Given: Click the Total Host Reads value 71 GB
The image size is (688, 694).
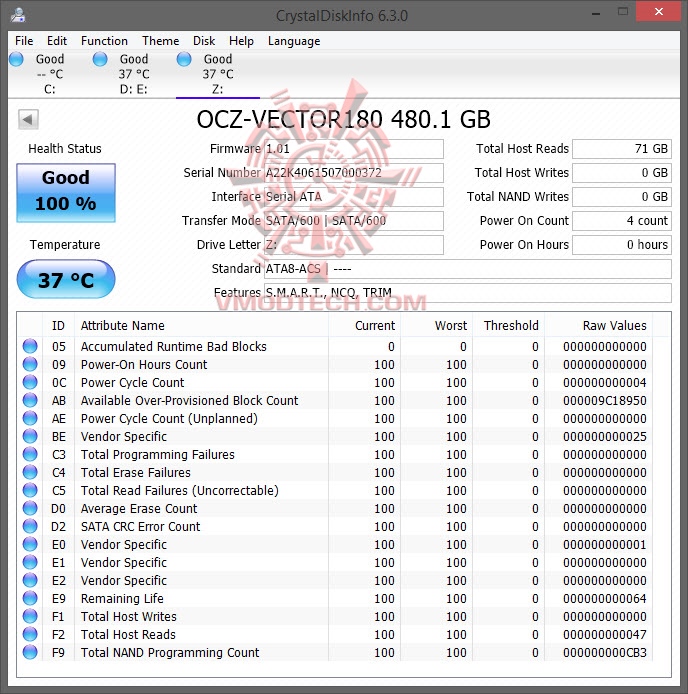Looking at the screenshot, I should coord(622,149).
